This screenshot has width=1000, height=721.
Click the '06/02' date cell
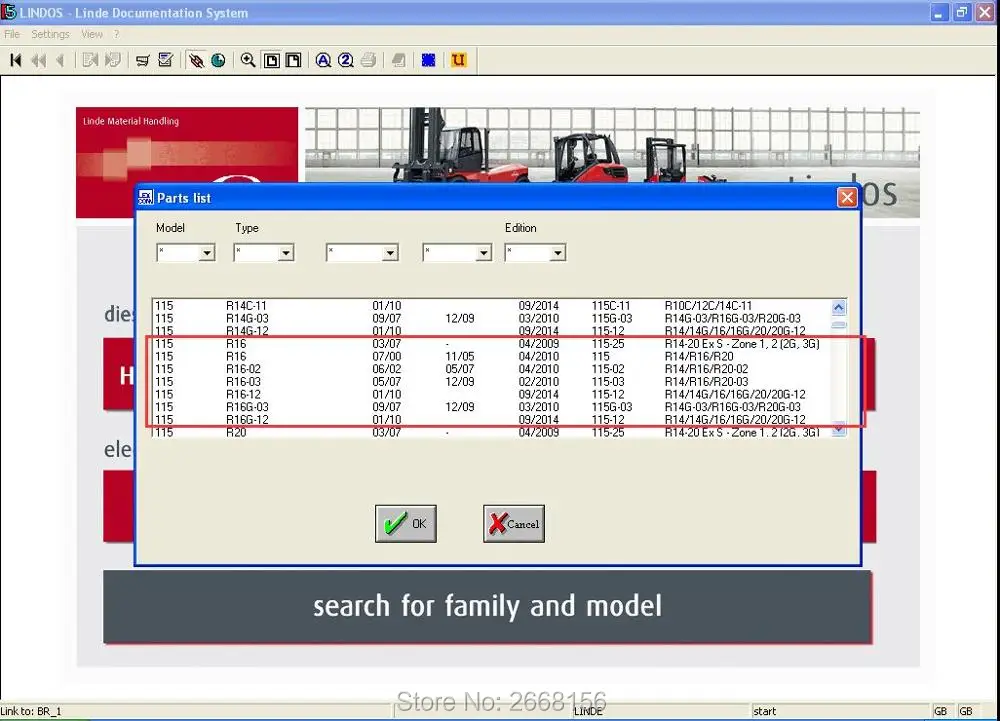click(x=386, y=369)
